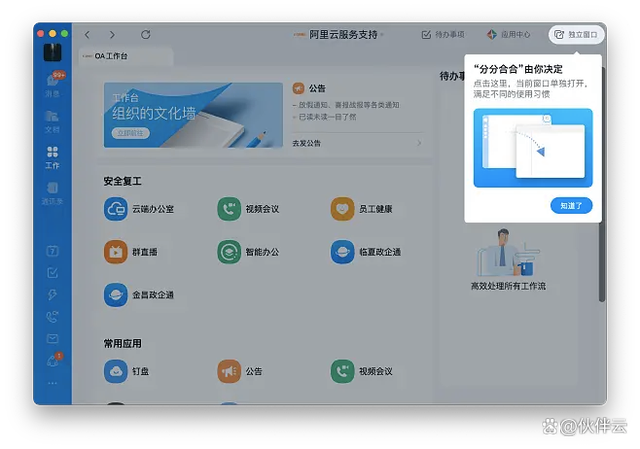Open the calendar icon in sidebar
This screenshot has width=640, height=449.
click(x=52, y=251)
